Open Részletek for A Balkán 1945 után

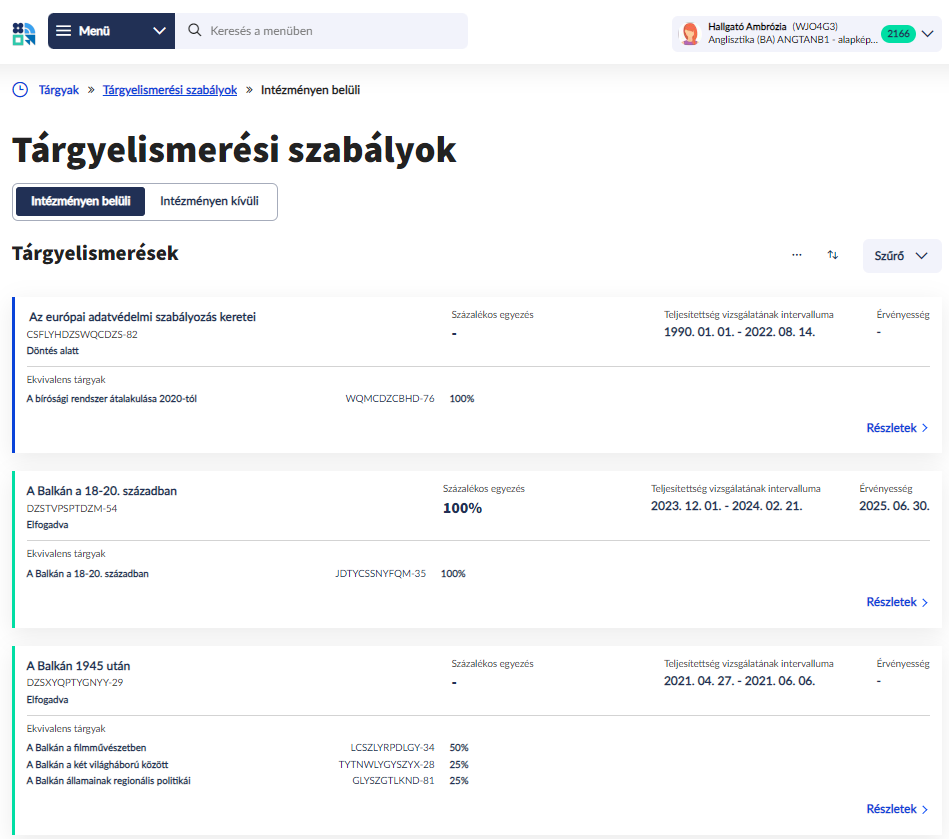(897, 809)
